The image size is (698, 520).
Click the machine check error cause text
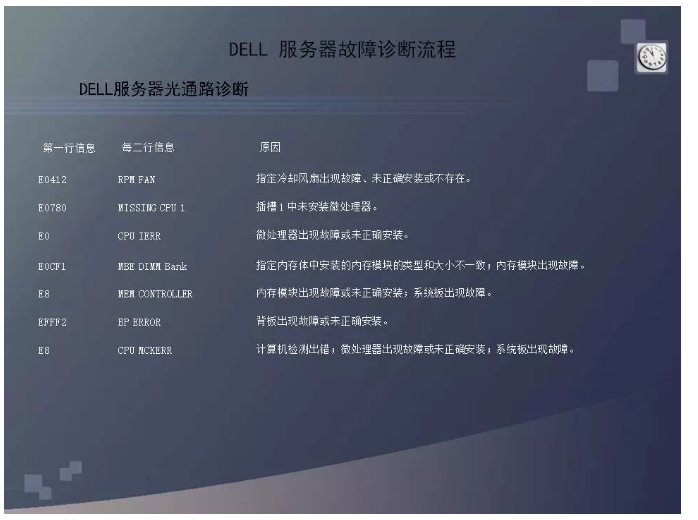415,349
